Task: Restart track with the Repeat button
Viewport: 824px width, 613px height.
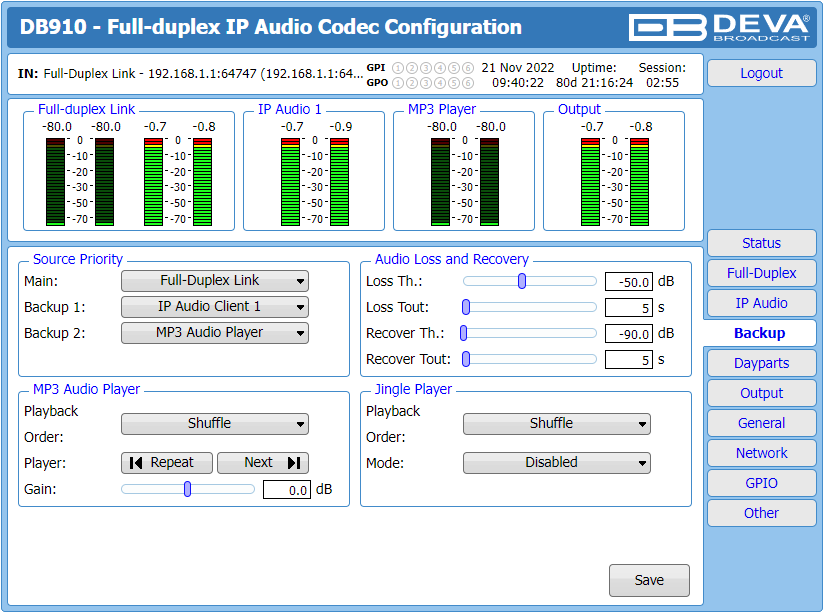Action: pos(167,463)
